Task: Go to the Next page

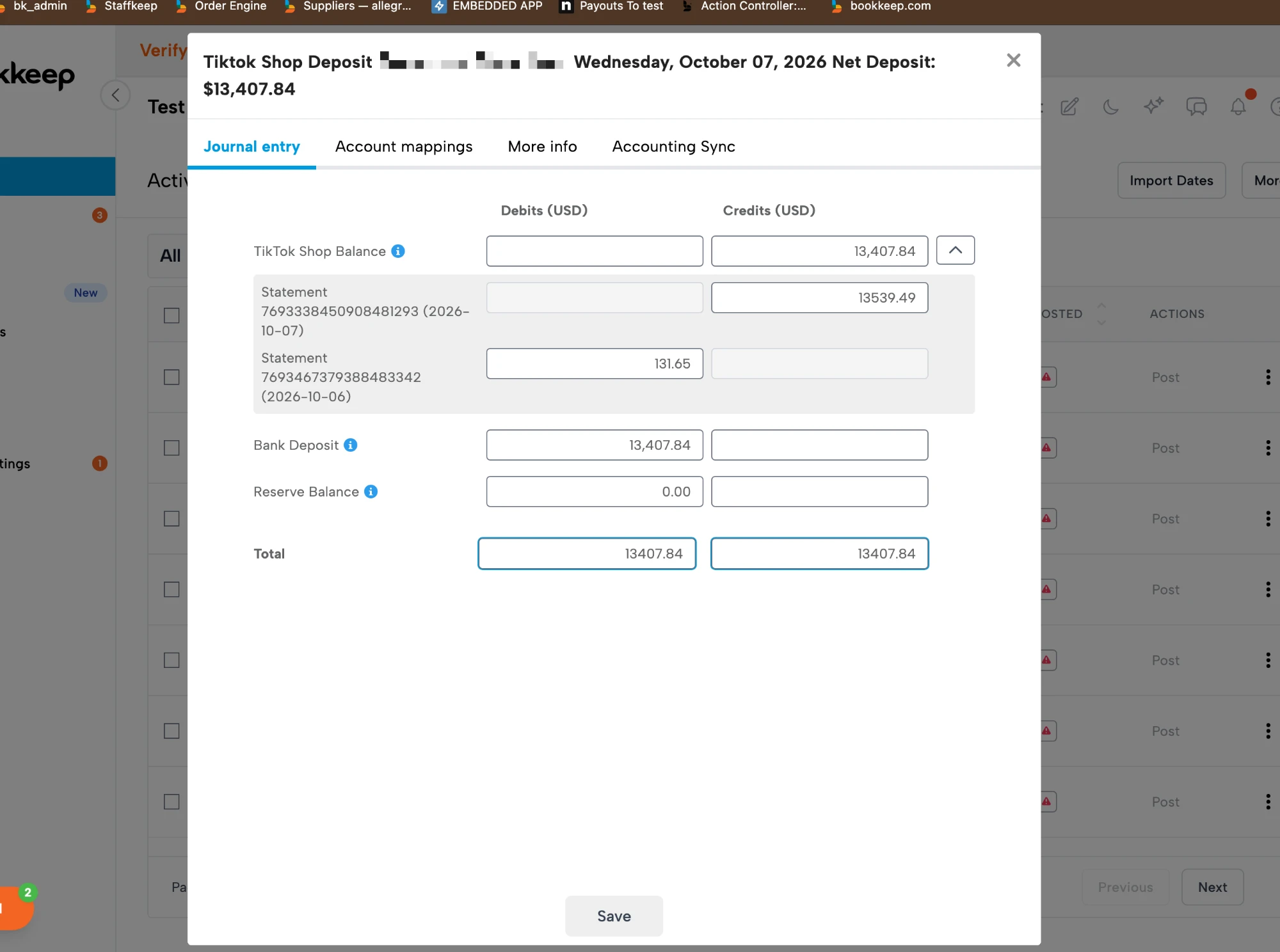Action: pos(1212,887)
